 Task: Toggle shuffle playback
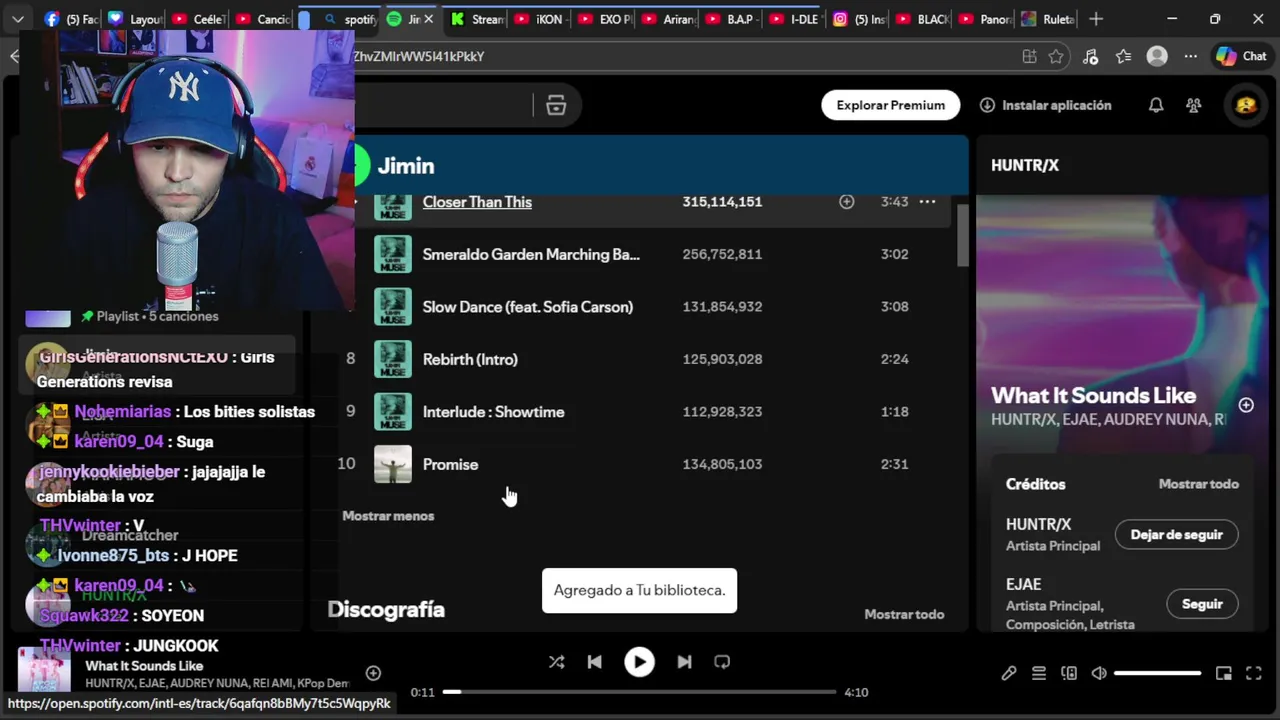coord(557,662)
